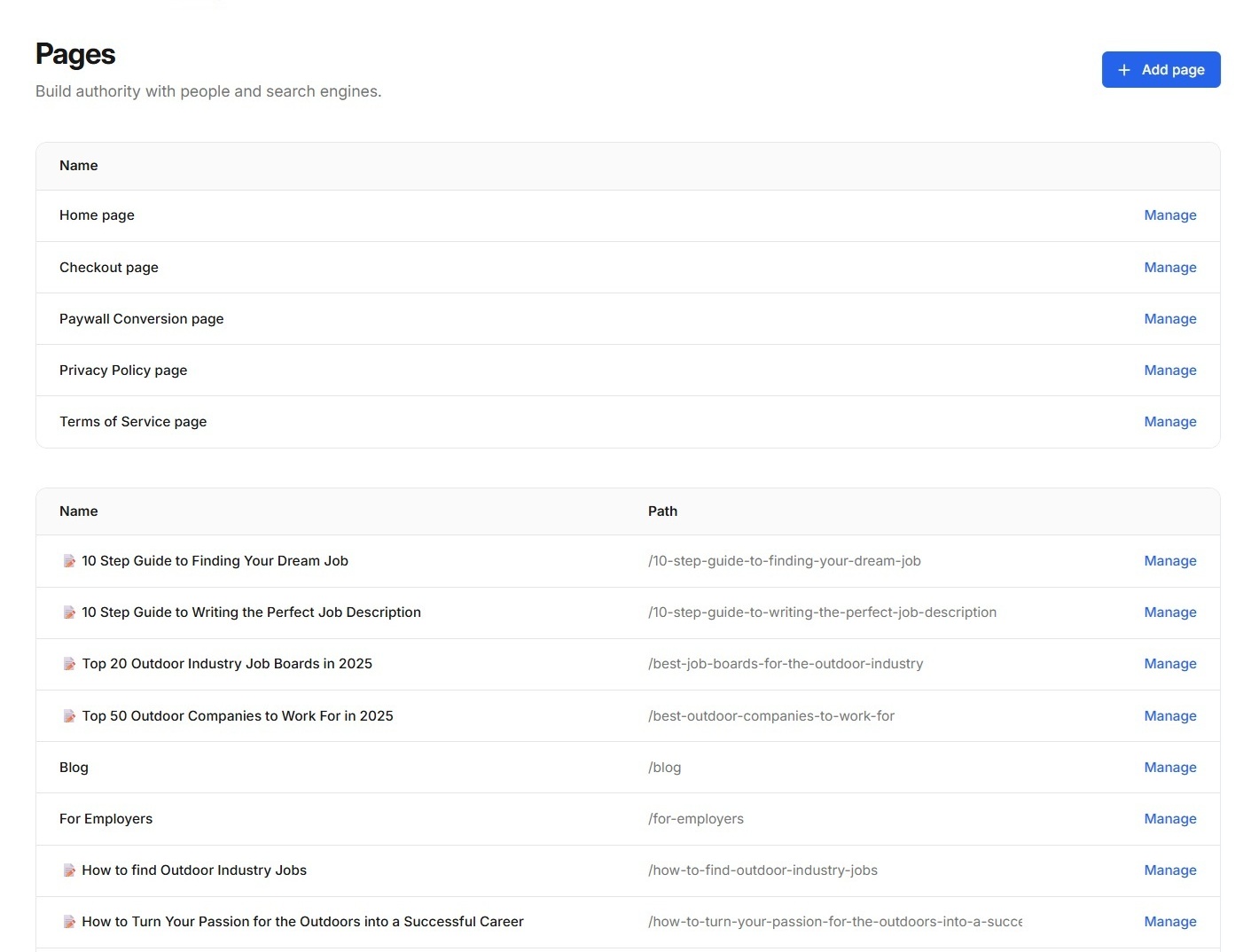Manage the Top 50 Outdoor Companies page

pos(1169,715)
